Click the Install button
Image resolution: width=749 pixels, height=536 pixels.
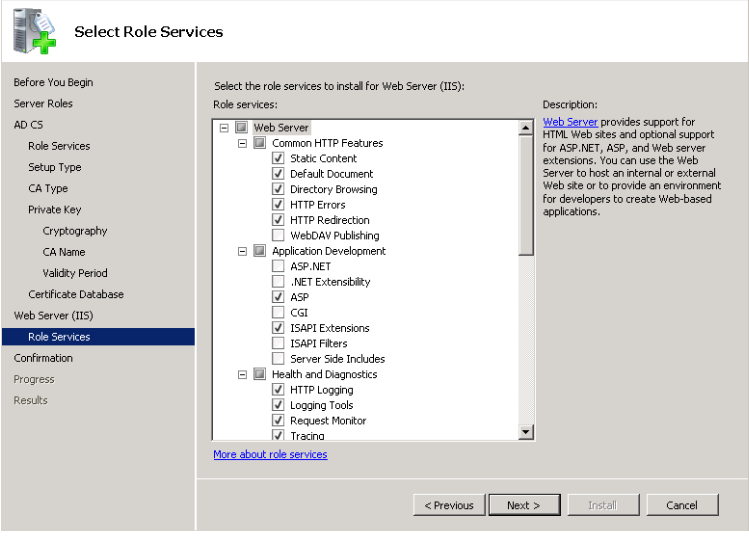(603, 505)
